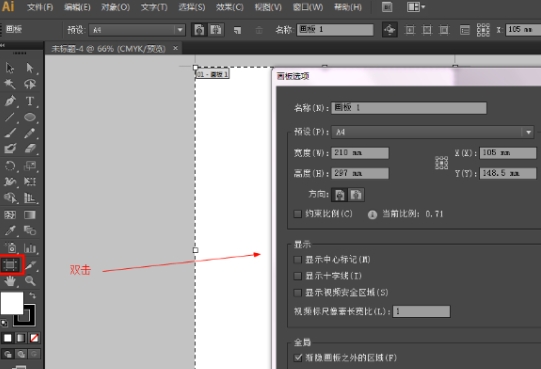Pick the Hand tool
The width and height of the screenshot is (541, 369).
tap(10, 281)
